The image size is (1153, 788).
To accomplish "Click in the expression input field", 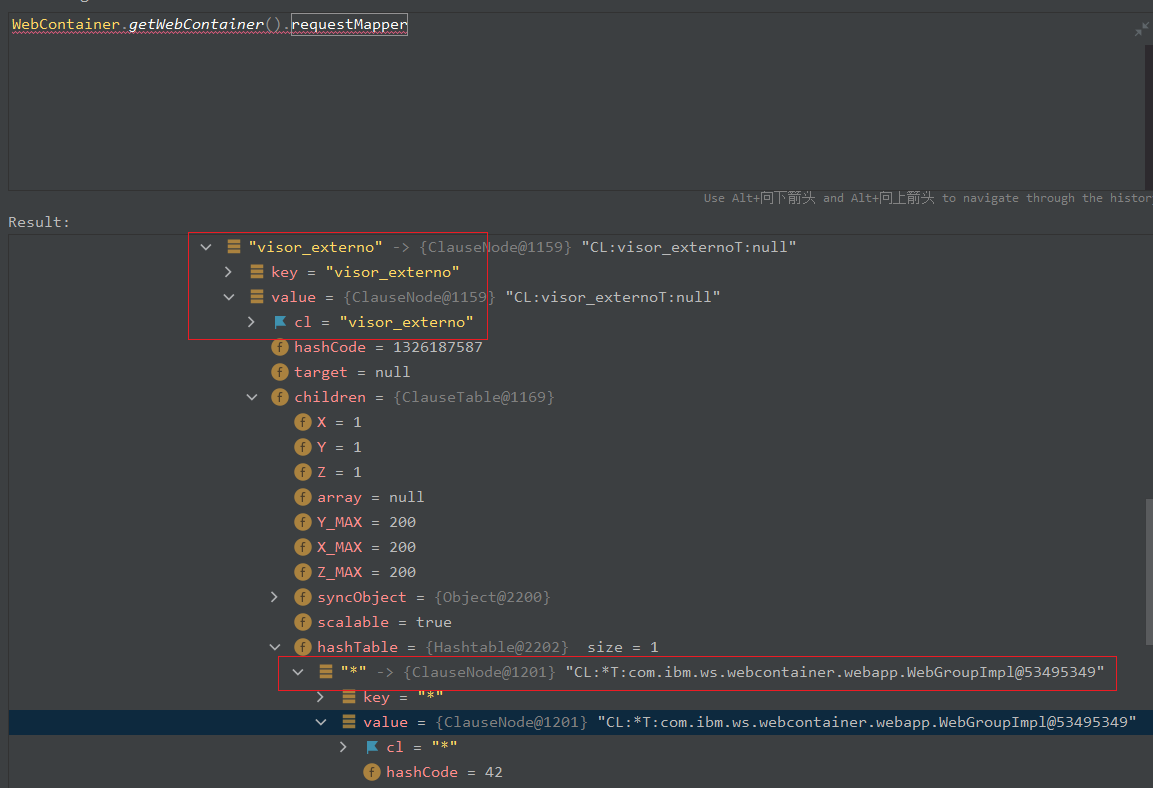I will coord(576,101).
